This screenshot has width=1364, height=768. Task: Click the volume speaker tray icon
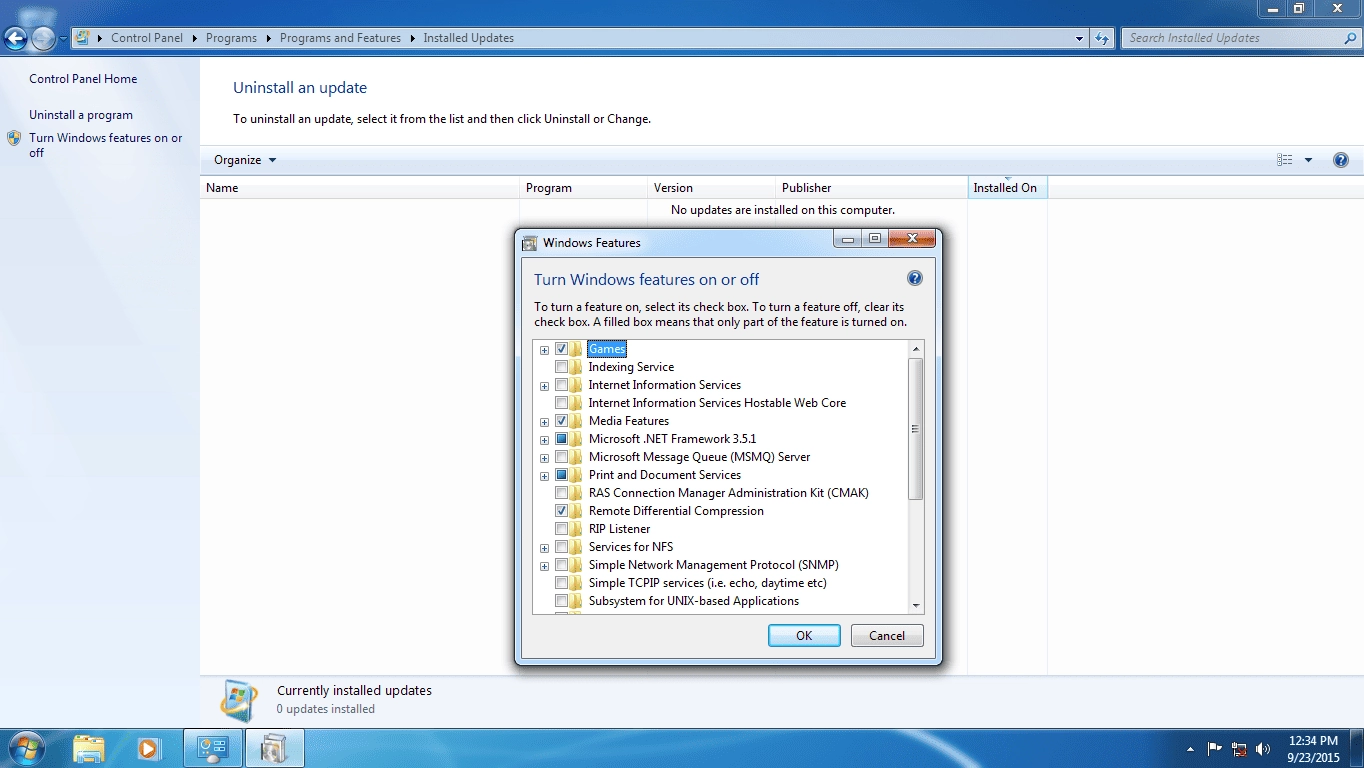point(1263,748)
